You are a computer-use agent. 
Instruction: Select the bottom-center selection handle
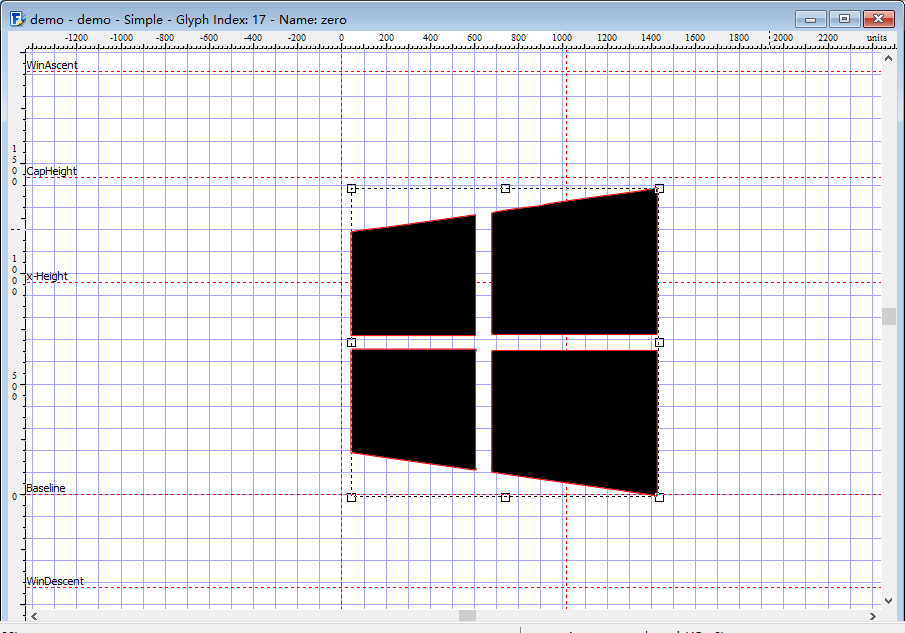click(x=506, y=497)
